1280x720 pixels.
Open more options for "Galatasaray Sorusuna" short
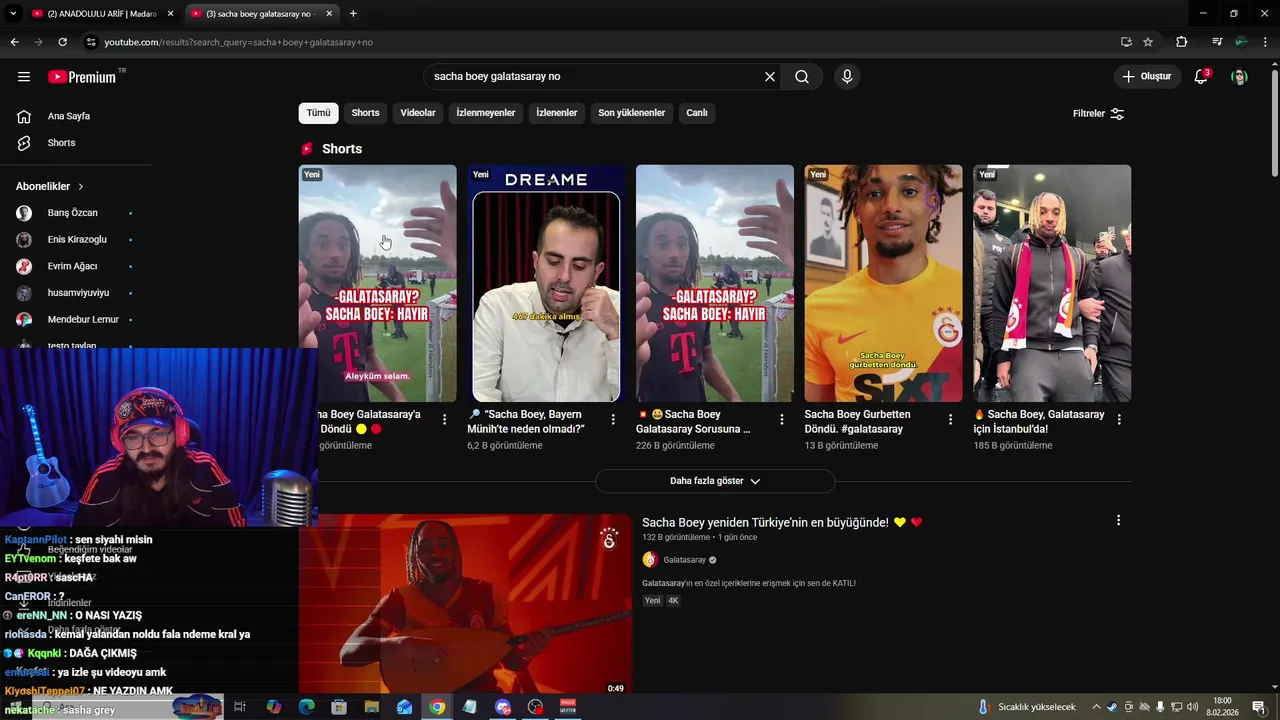(782, 420)
